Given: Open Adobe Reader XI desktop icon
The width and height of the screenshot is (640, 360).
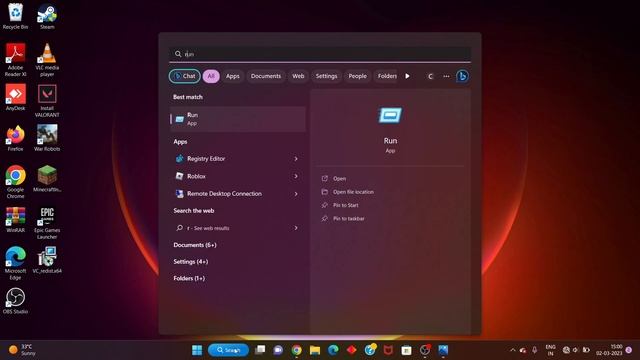Looking at the screenshot, I should pyautogui.click(x=15, y=60).
